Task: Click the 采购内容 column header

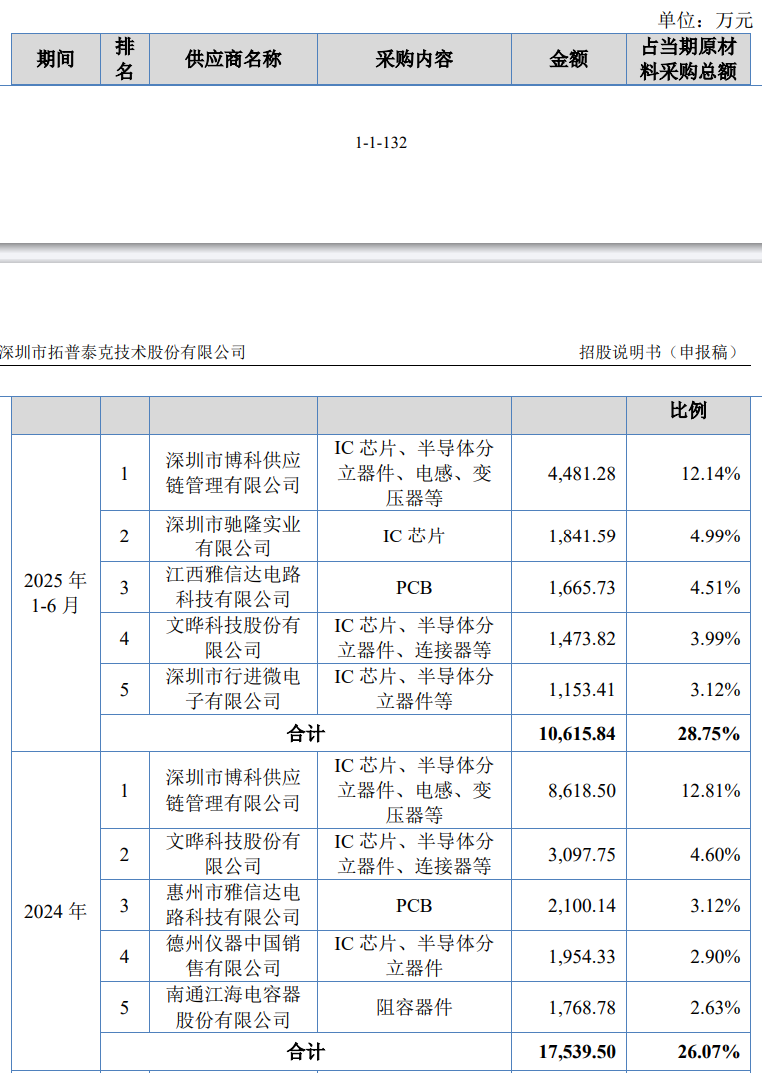Action: (414, 59)
